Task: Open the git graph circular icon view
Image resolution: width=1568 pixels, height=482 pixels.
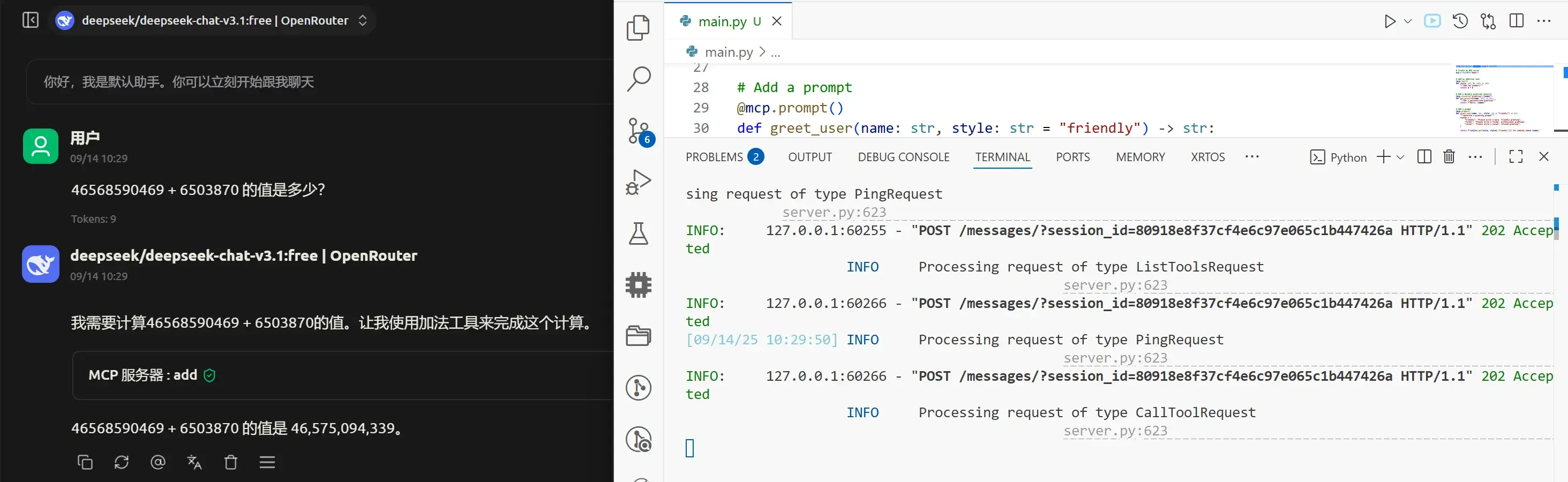Action: coord(639,388)
